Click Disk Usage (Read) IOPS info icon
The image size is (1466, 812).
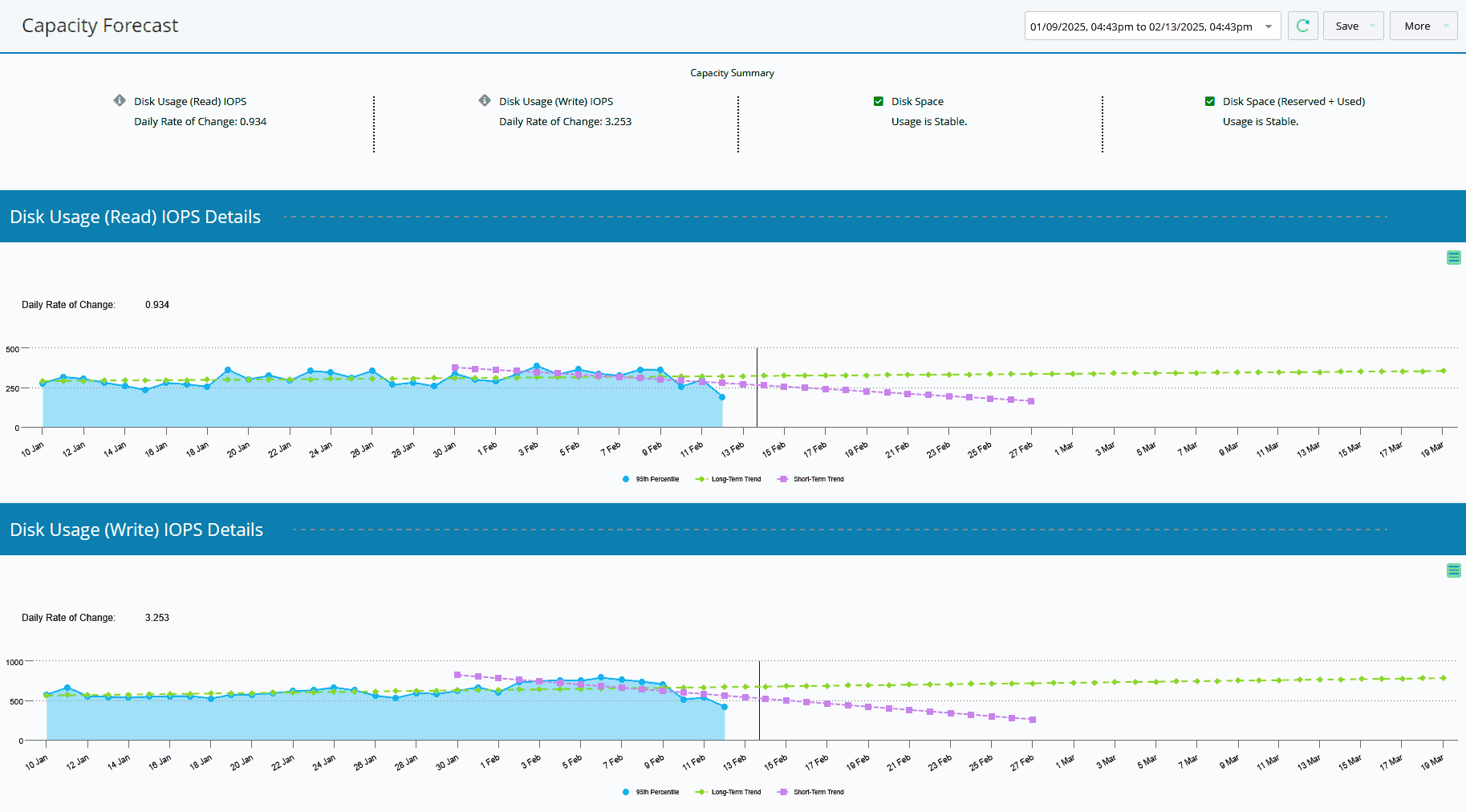[x=120, y=100]
